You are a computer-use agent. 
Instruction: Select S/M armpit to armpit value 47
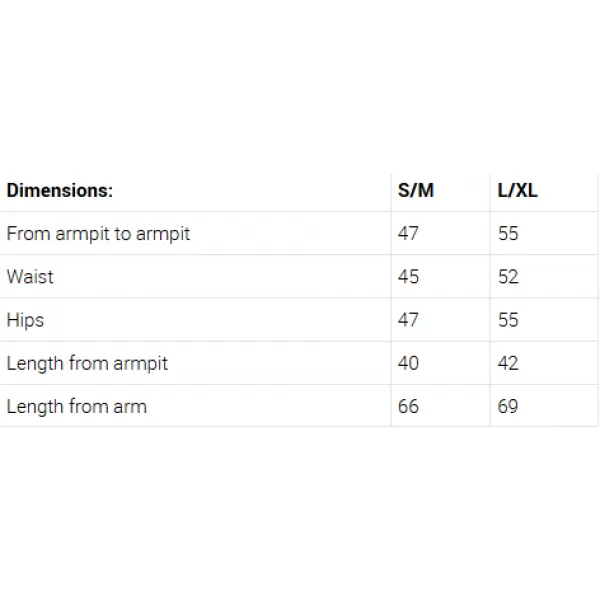point(408,233)
